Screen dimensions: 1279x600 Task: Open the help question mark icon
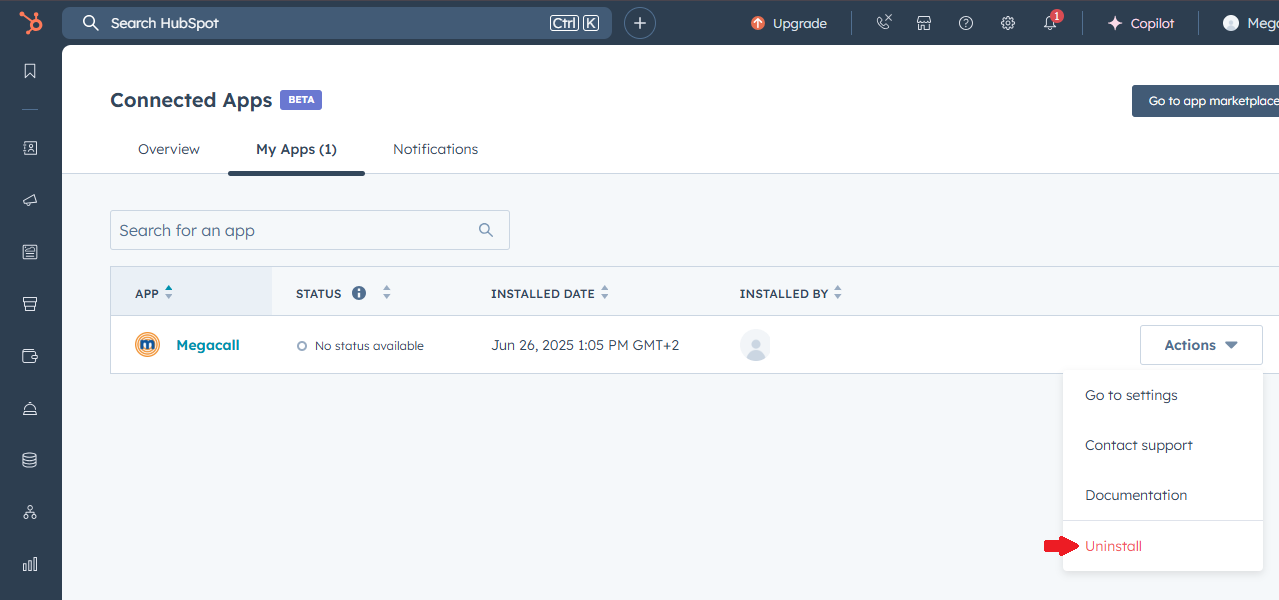pos(966,23)
